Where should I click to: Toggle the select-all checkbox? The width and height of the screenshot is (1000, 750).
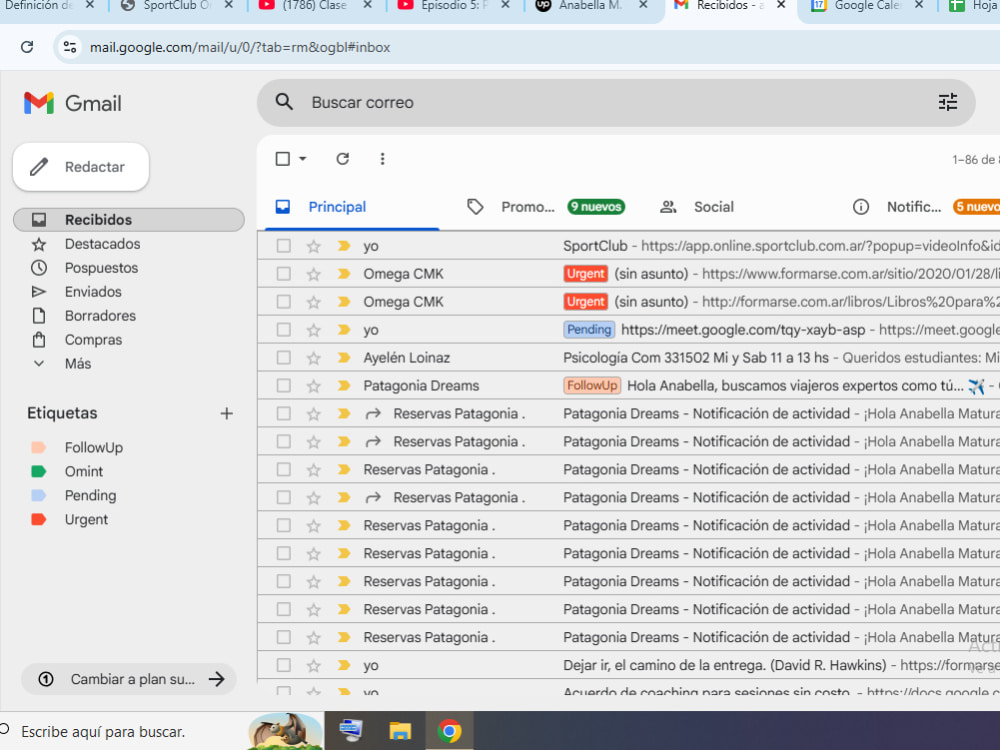(x=283, y=159)
